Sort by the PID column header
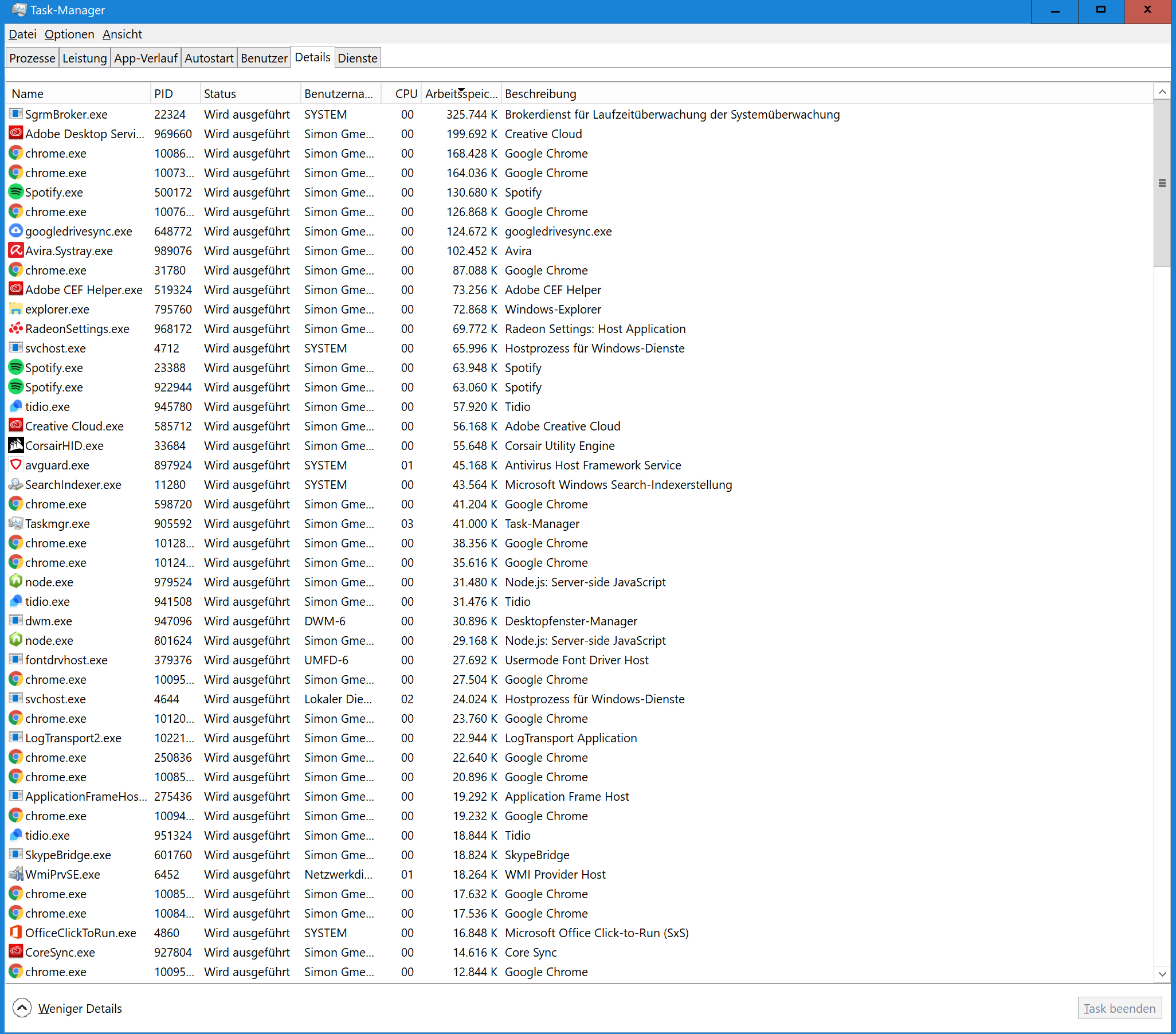Viewport: 1176px width, 1034px height. pos(175,93)
